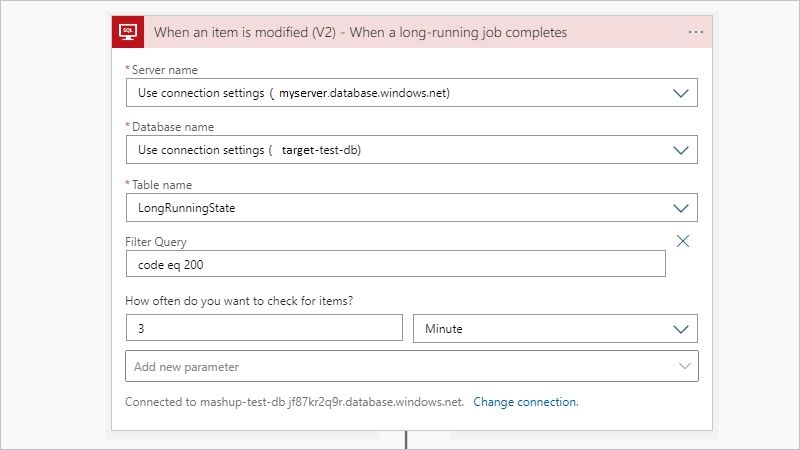
Task: Click the Filter Query label
Action: pyautogui.click(x=156, y=242)
